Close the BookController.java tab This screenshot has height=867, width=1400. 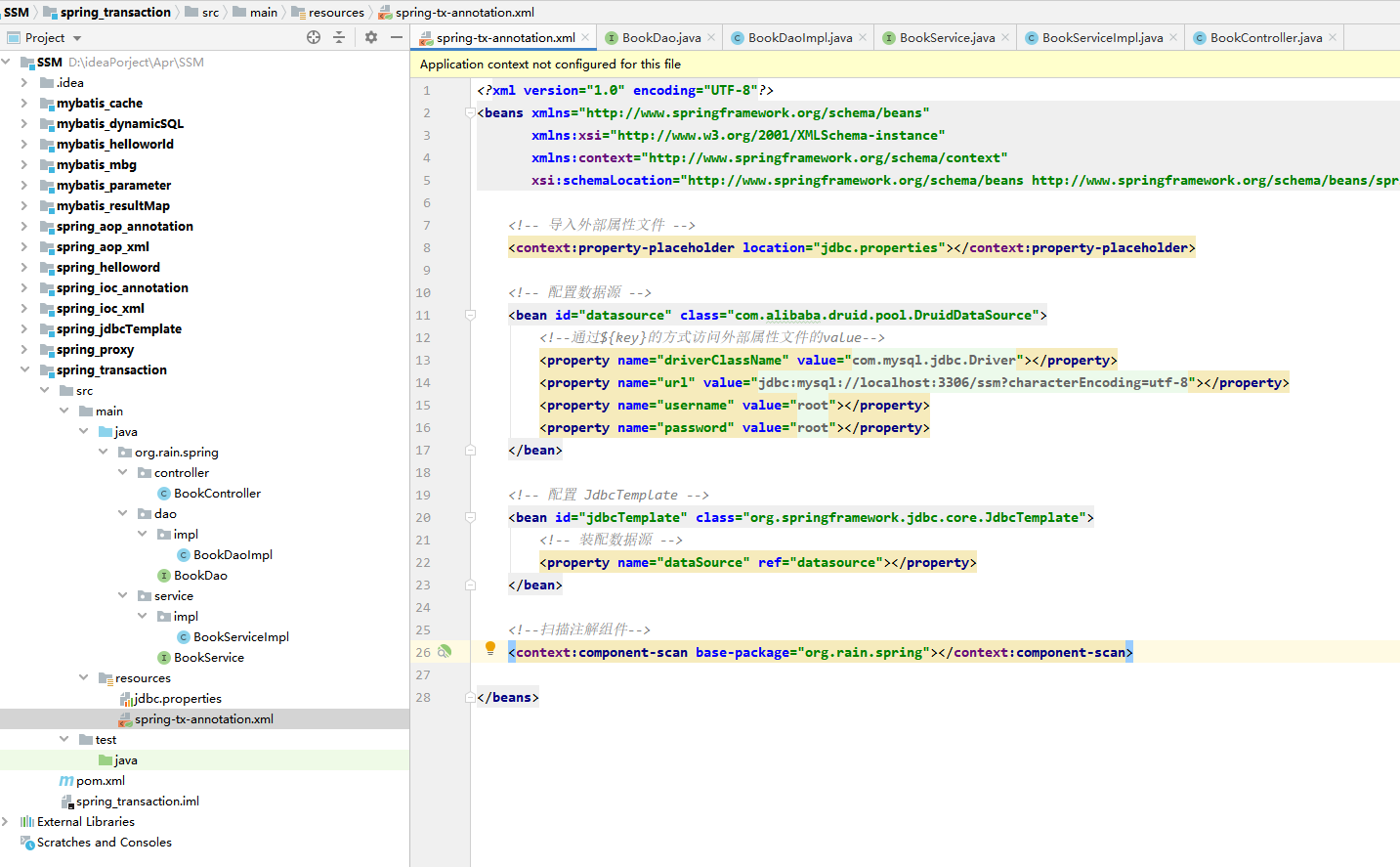point(1333,37)
